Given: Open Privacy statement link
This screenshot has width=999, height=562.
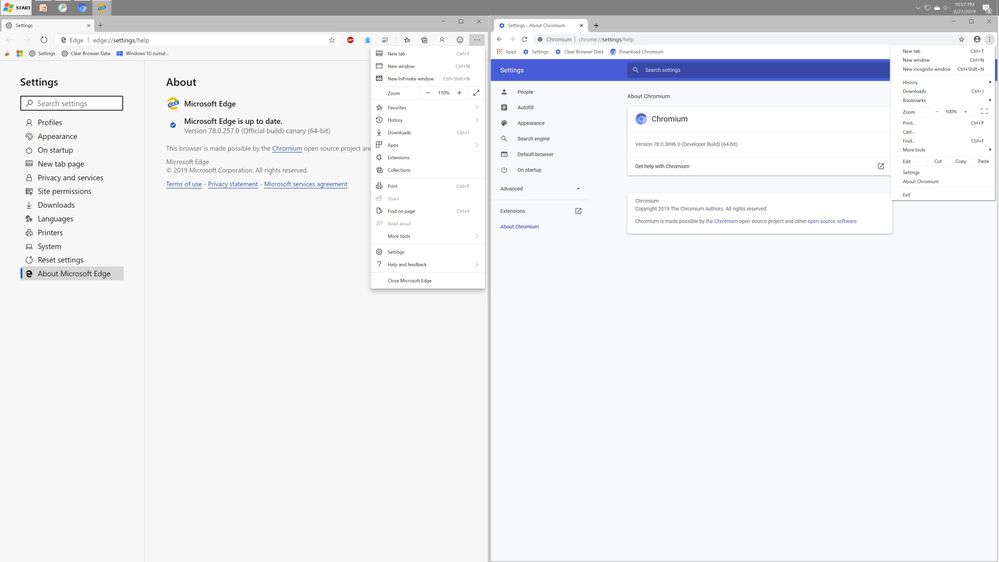Looking at the screenshot, I should pyautogui.click(x=233, y=184).
